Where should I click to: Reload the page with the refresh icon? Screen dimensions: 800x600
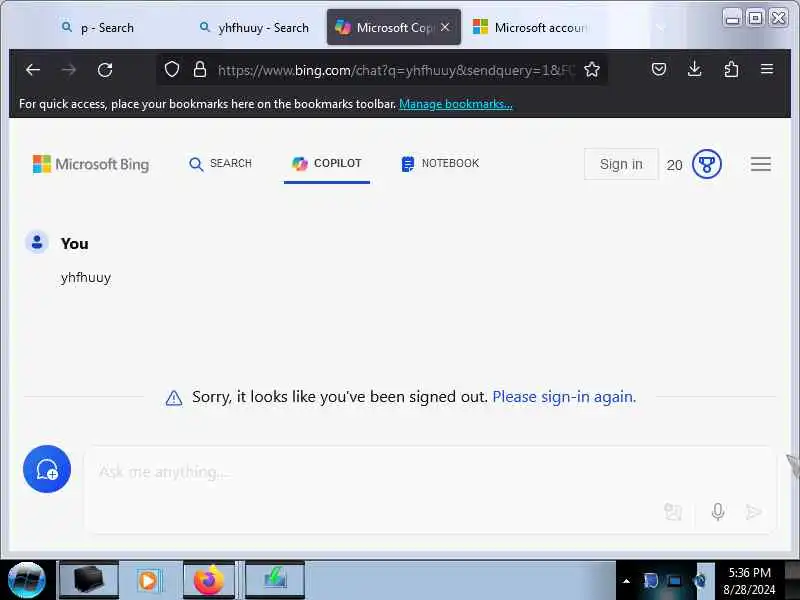click(105, 69)
